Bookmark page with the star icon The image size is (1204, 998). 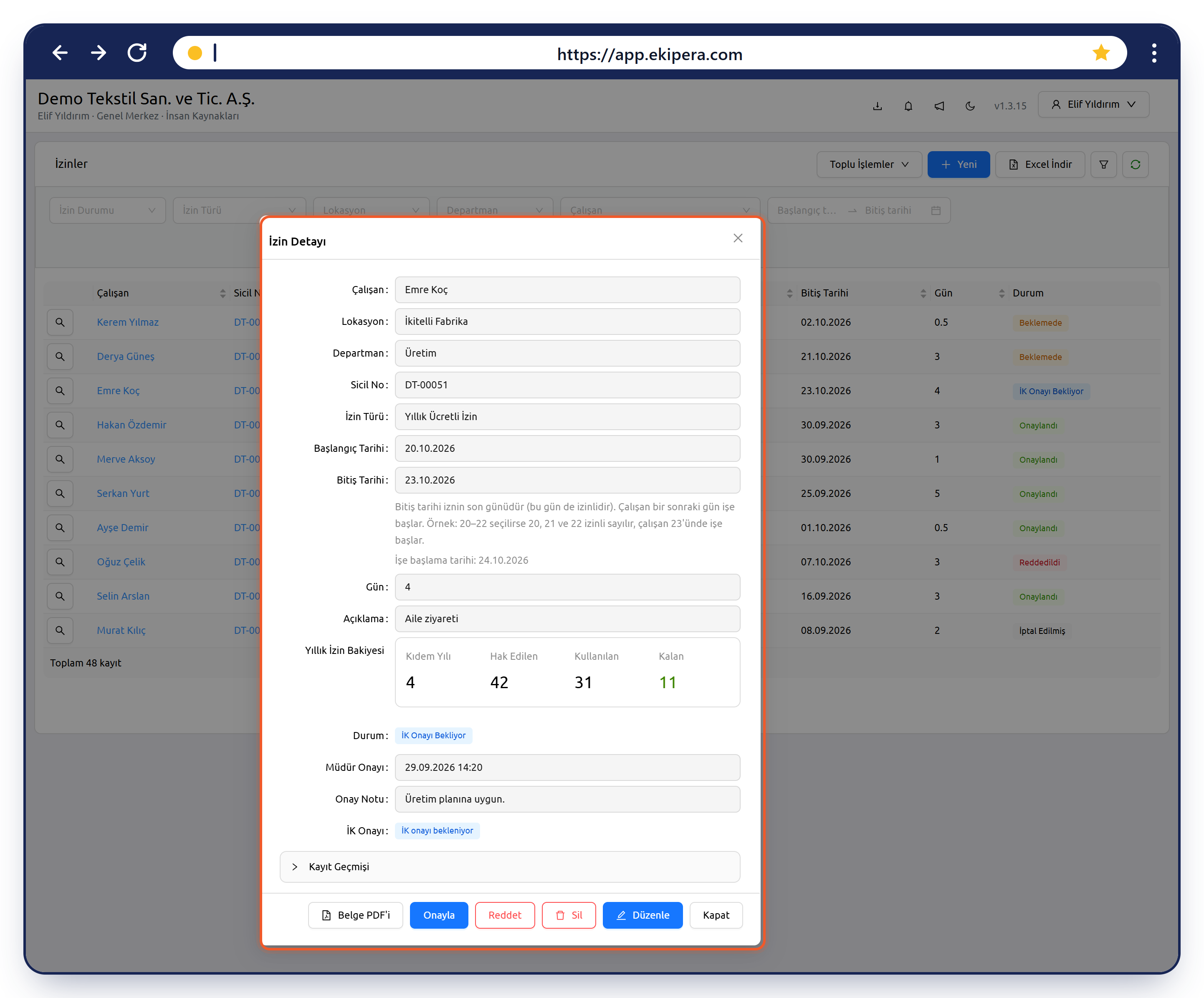[x=1101, y=53]
